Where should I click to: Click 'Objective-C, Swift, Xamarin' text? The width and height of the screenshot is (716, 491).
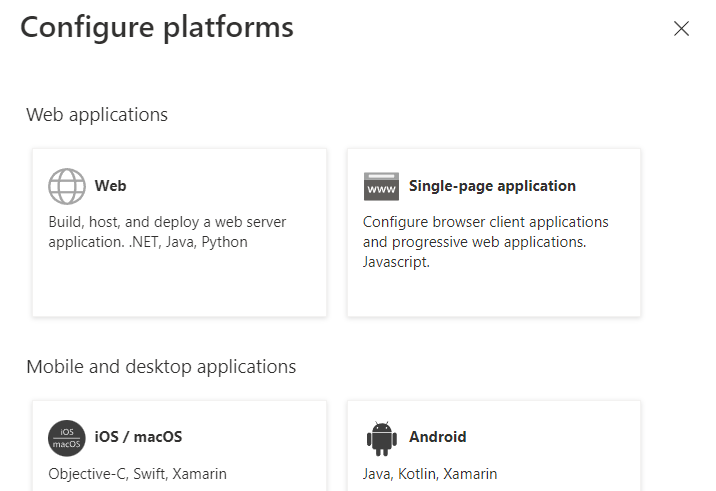137,474
